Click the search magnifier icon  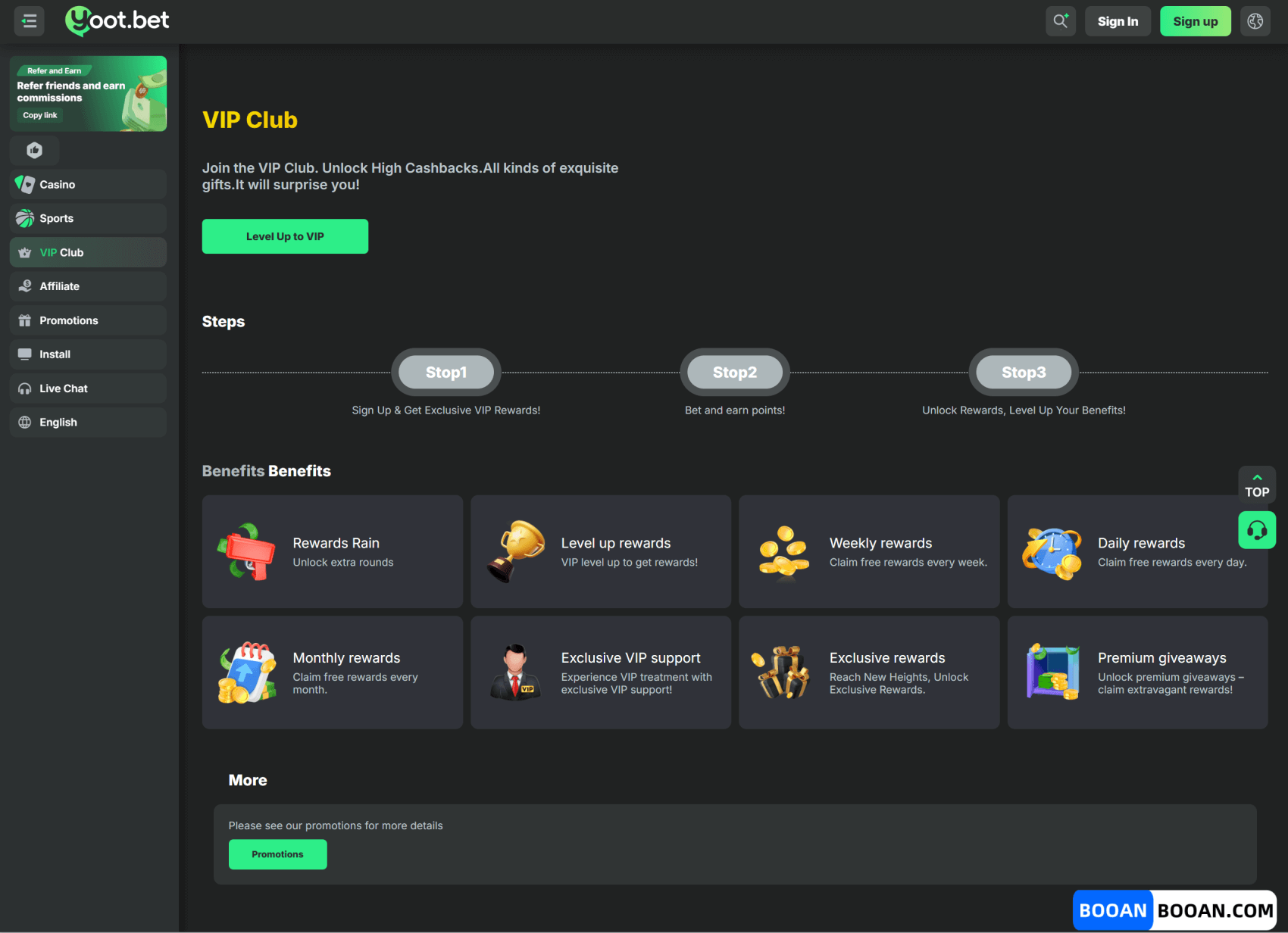pos(1060,21)
